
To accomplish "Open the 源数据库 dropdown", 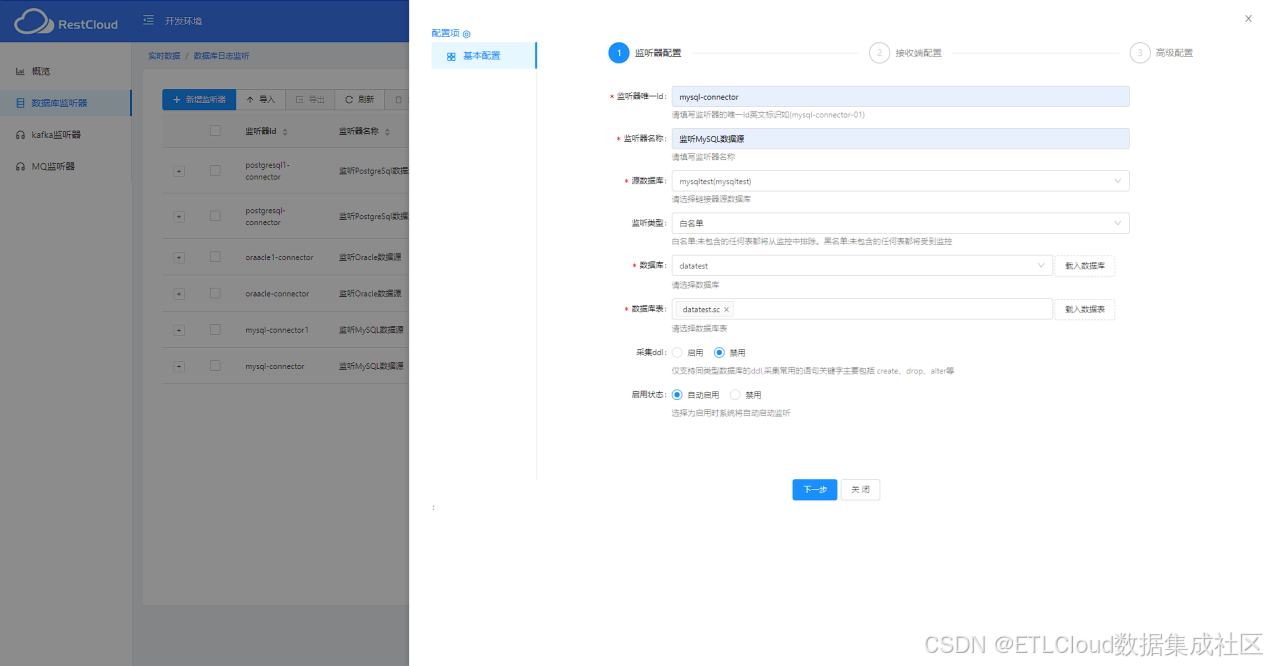I will coord(900,181).
